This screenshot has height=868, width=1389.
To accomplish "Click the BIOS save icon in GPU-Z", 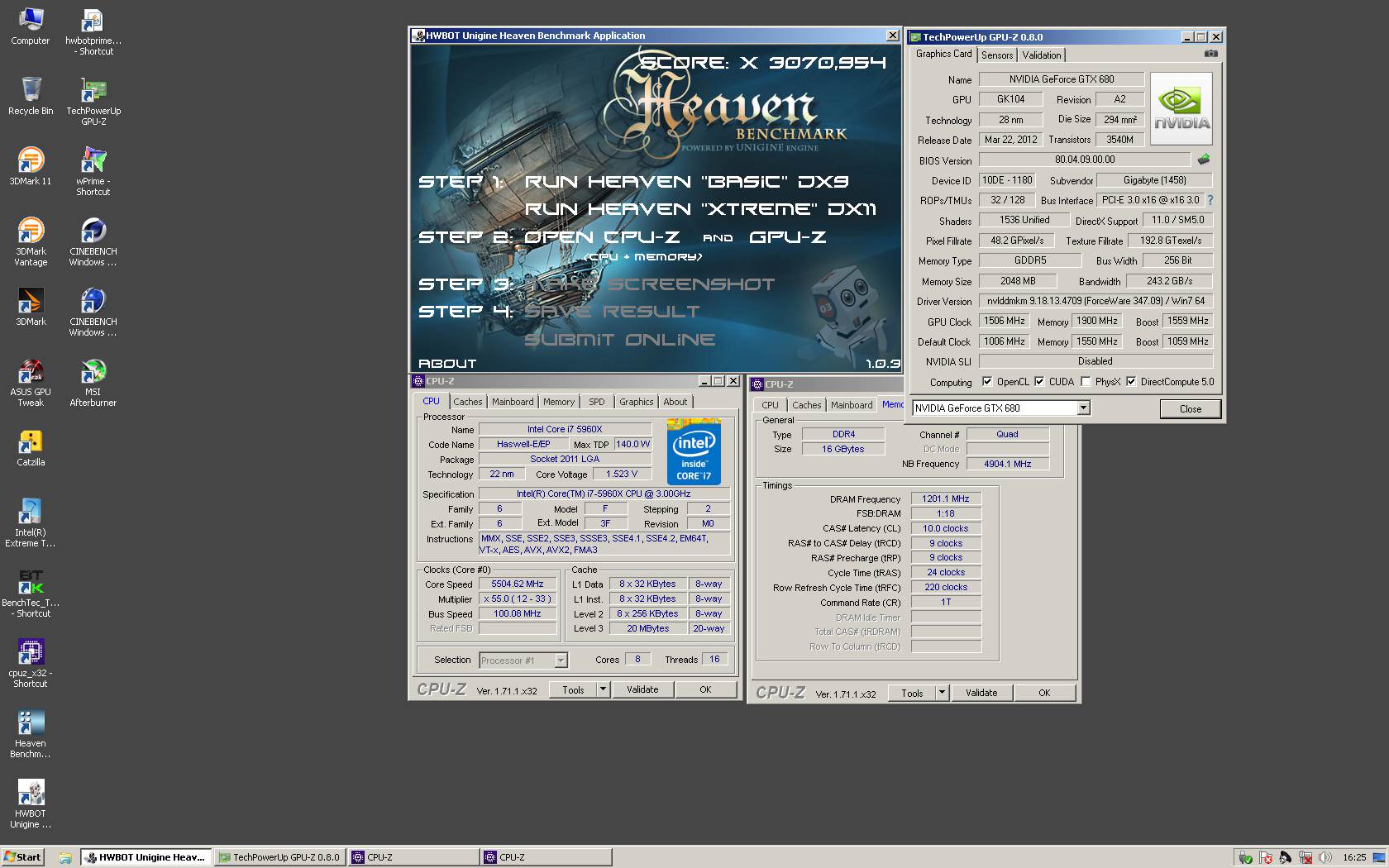I will click(x=1204, y=159).
